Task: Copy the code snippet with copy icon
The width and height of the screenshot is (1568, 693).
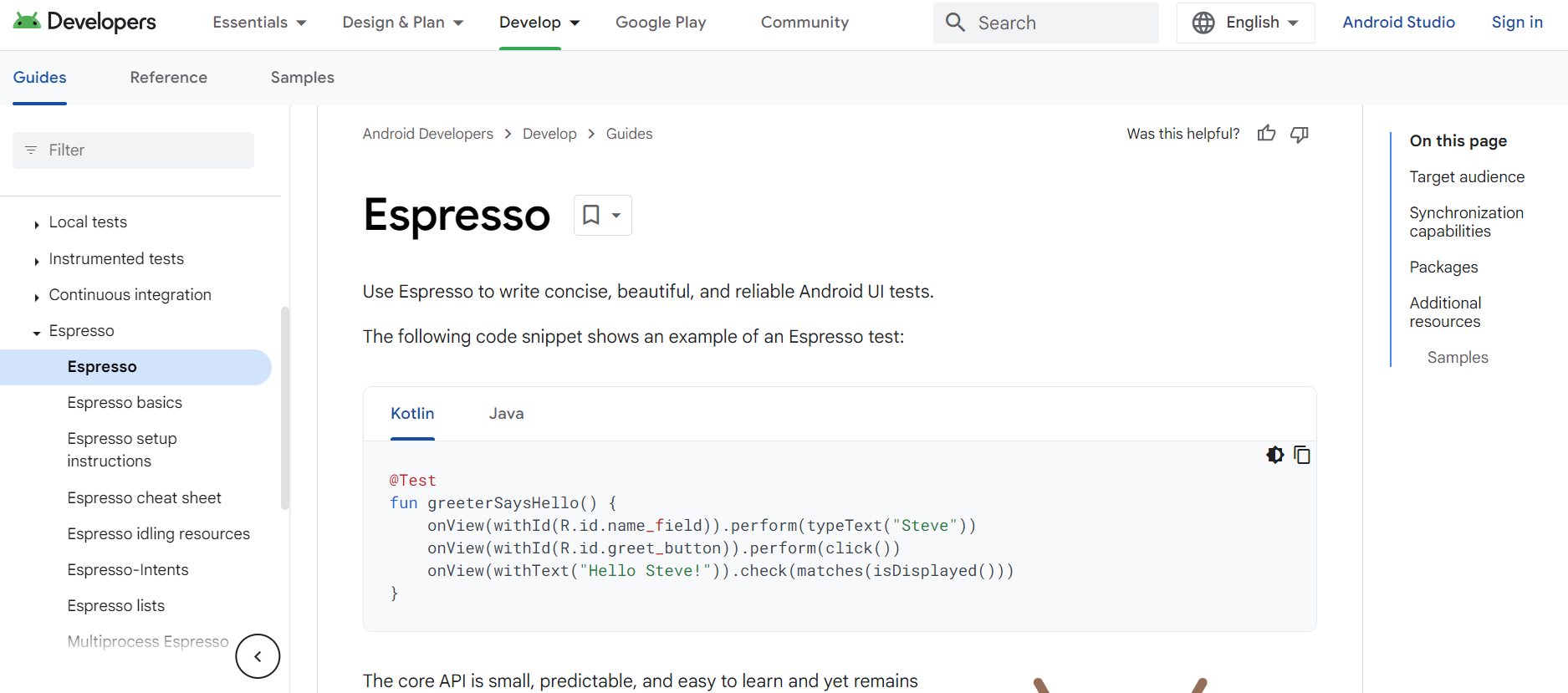Action: pyautogui.click(x=1302, y=455)
